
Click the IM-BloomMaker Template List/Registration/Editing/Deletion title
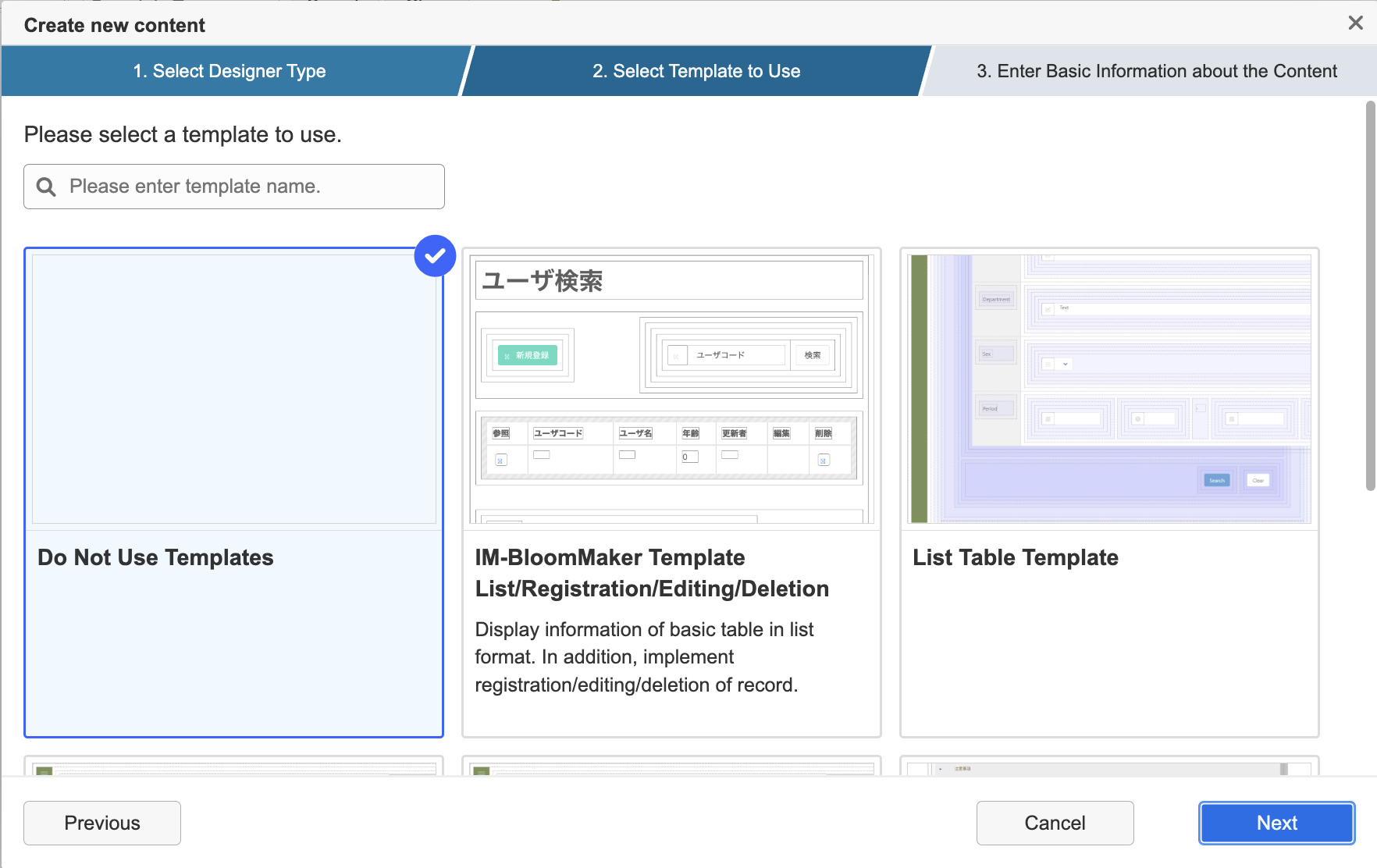click(x=651, y=573)
